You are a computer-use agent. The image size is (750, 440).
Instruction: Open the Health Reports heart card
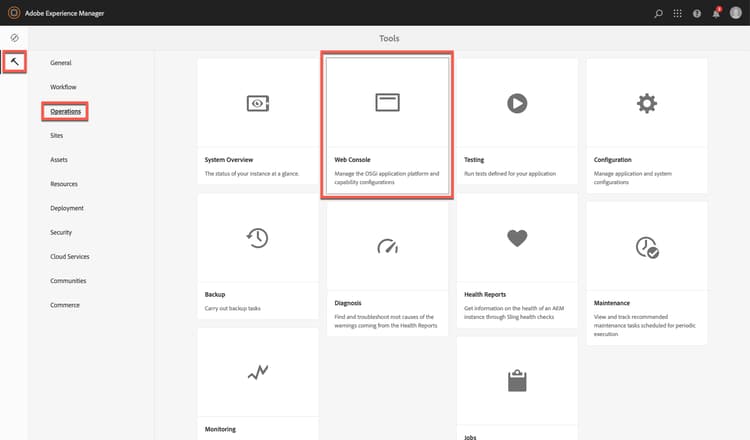click(517, 261)
